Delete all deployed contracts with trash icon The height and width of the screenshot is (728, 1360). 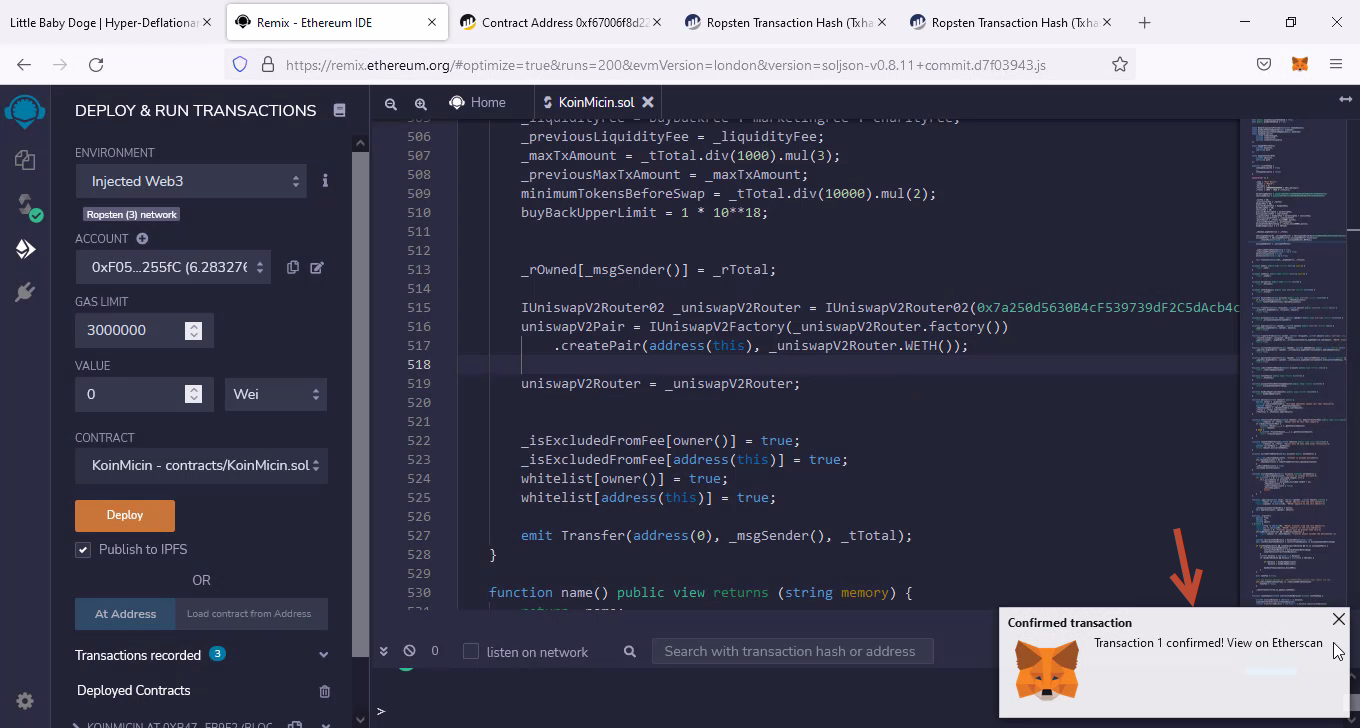click(324, 691)
